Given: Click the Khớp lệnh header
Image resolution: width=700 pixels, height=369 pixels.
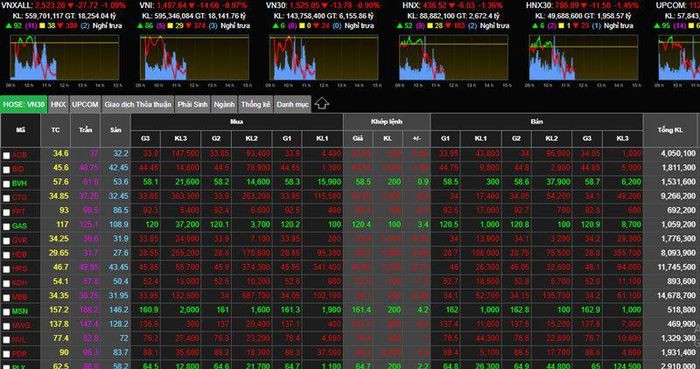Looking at the screenshot, I should (387, 122).
